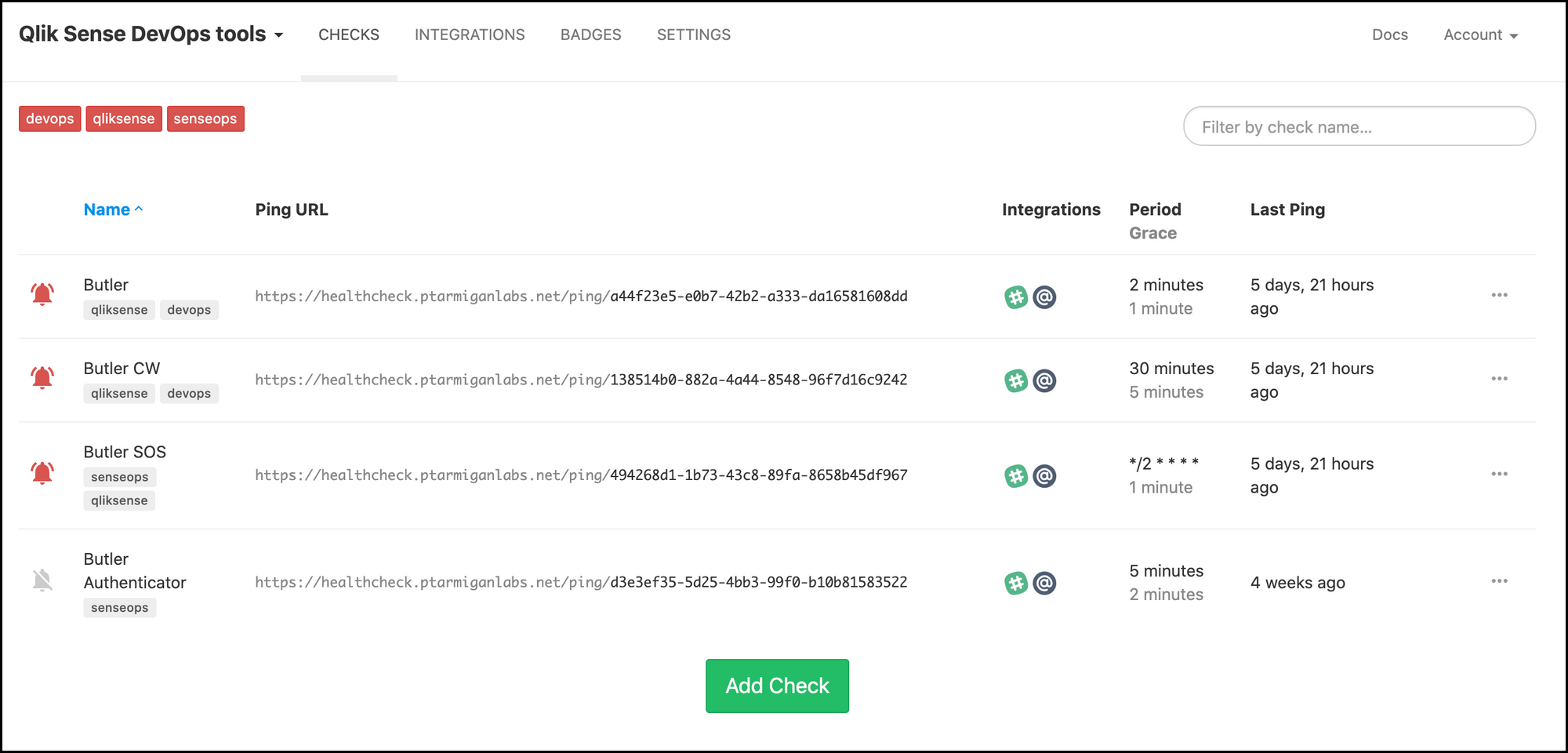This screenshot has height=753, width=1568.
Task: Click the qliksense tag under Butler
Action: tap(119, 310)
